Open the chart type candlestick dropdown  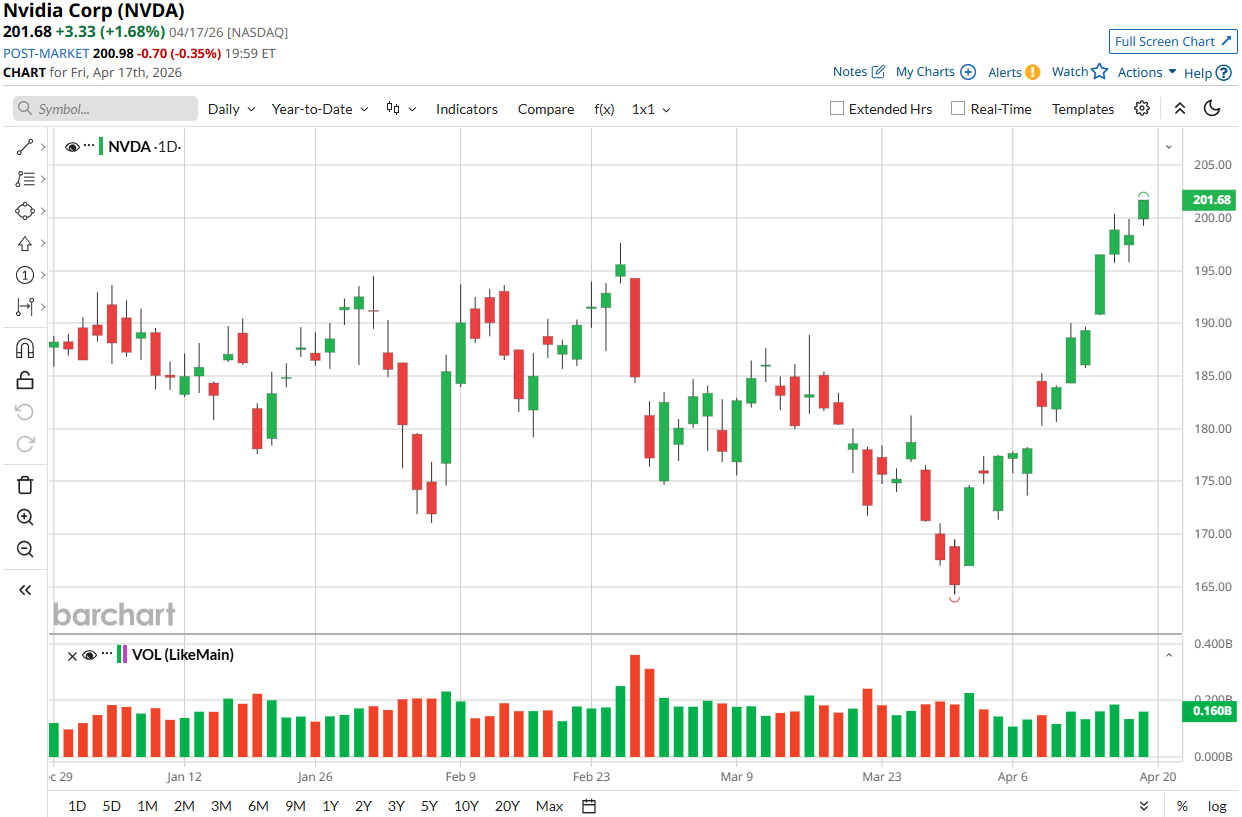(401, 109)
